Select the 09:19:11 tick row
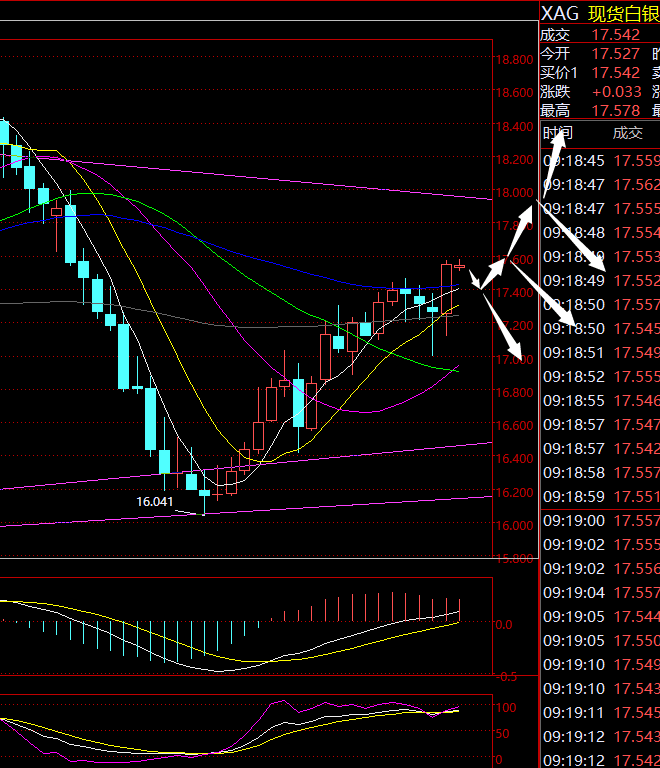 click(x=598, y=713)
